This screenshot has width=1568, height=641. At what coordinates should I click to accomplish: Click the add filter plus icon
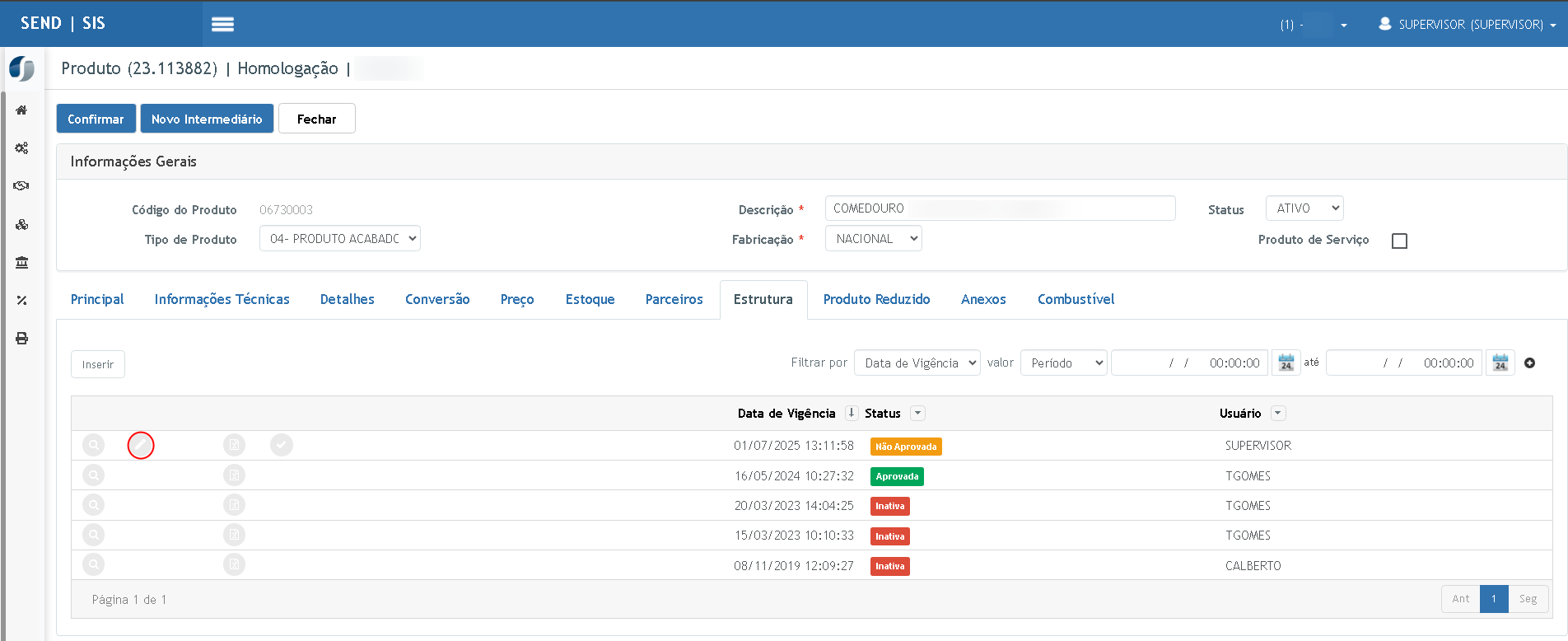point(1529,363)
